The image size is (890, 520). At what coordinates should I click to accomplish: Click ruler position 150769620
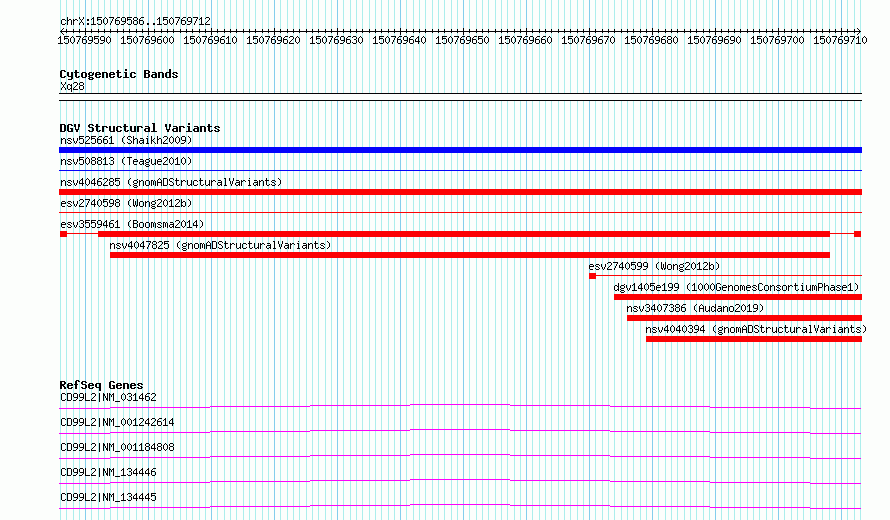pyautogui.click(x=274, y=40)
